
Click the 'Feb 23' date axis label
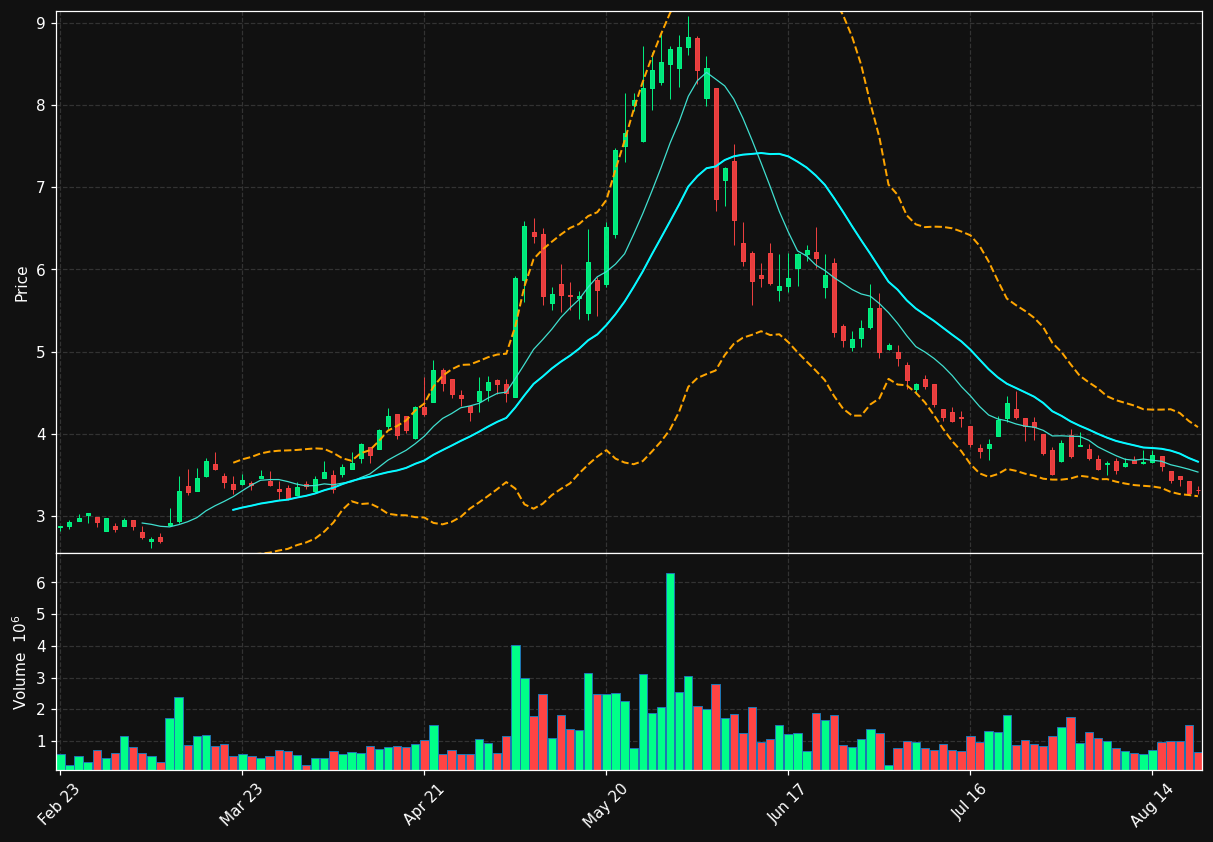[59, 804]
